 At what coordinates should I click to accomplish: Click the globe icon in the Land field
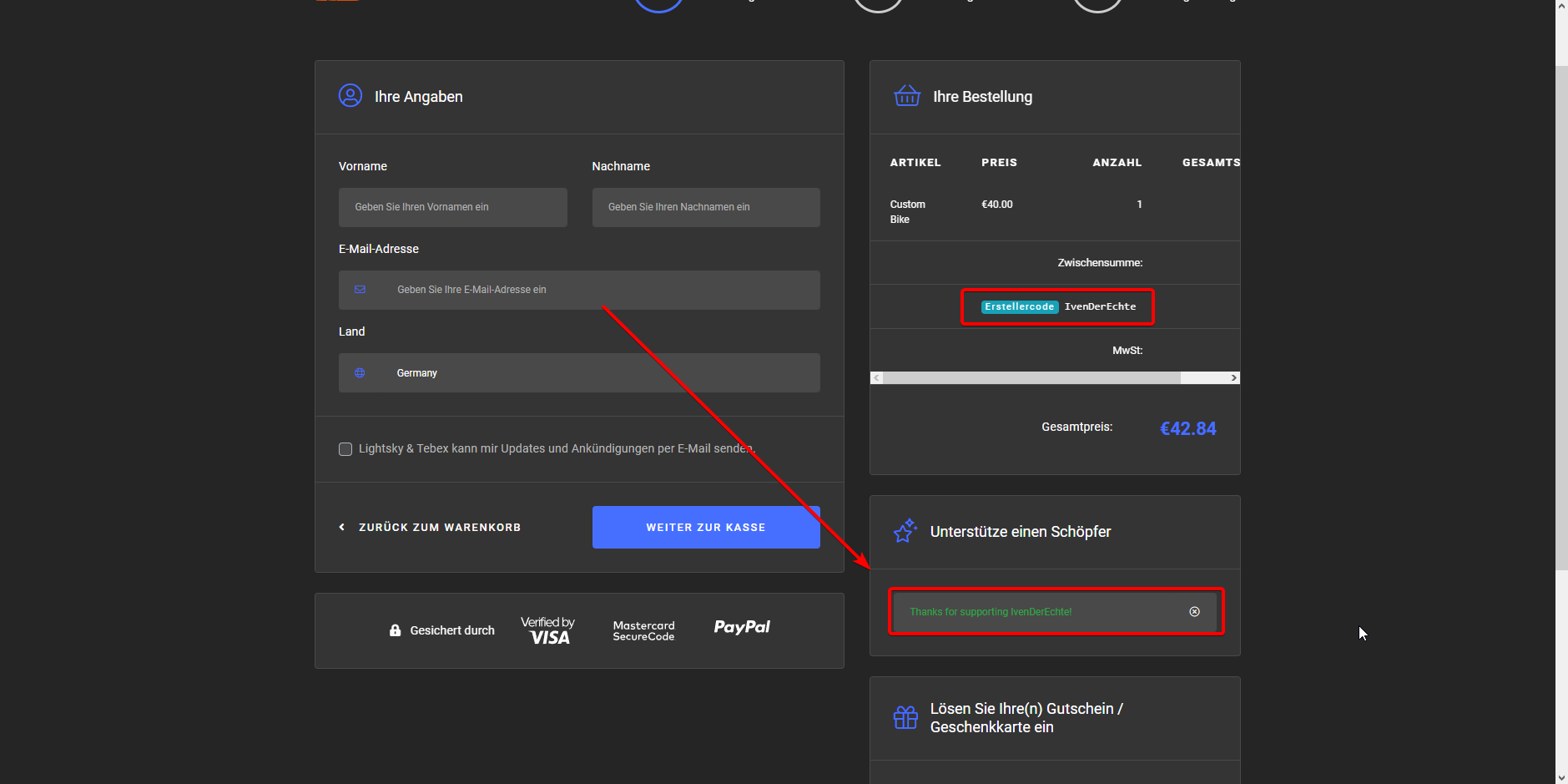pyautogui.click(x=360, y=373)
